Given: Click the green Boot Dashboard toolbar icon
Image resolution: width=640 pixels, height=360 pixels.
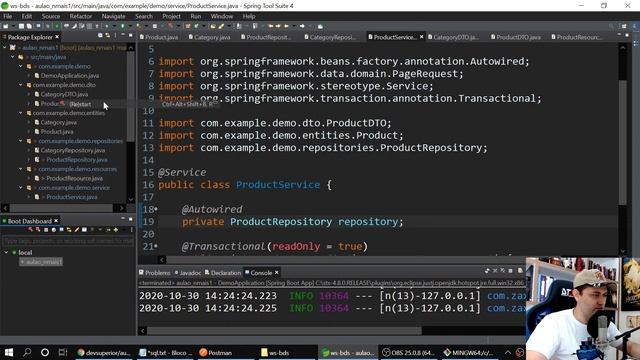Looking at the screenshot, I should pyautogui.click(x=56, y=26).
